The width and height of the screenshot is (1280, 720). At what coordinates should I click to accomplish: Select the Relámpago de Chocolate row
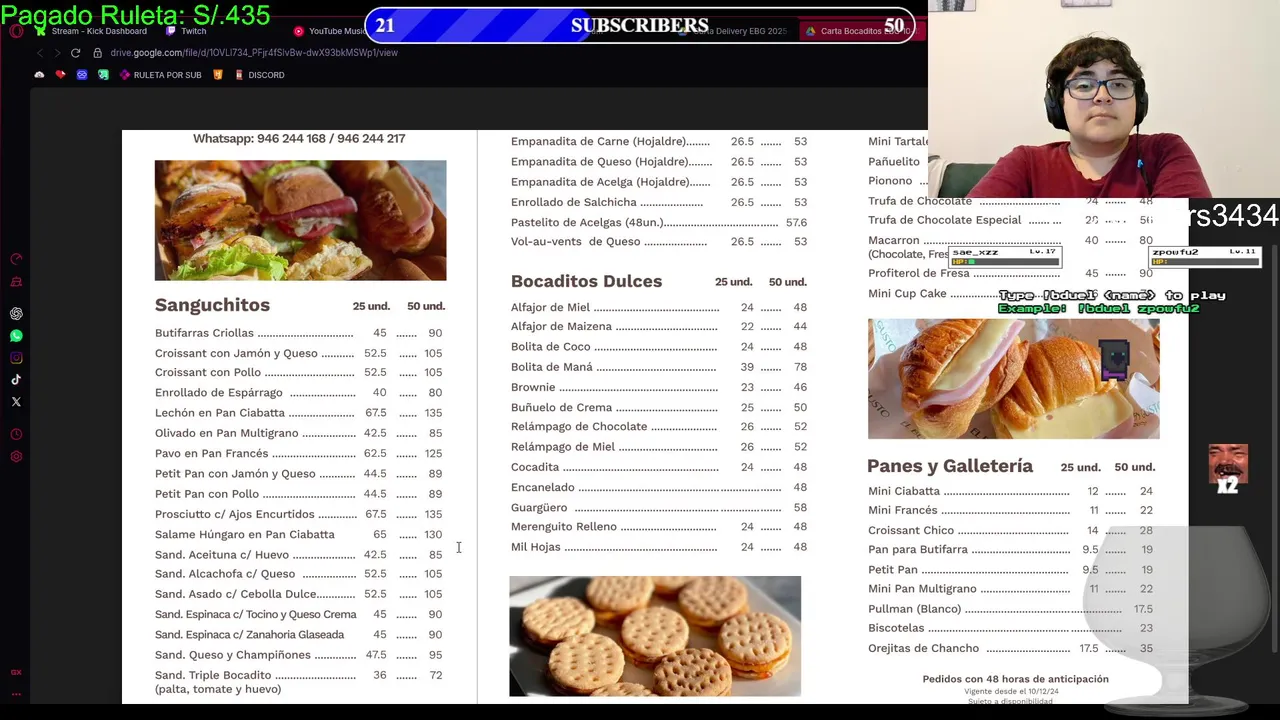(x=659, y=427)
